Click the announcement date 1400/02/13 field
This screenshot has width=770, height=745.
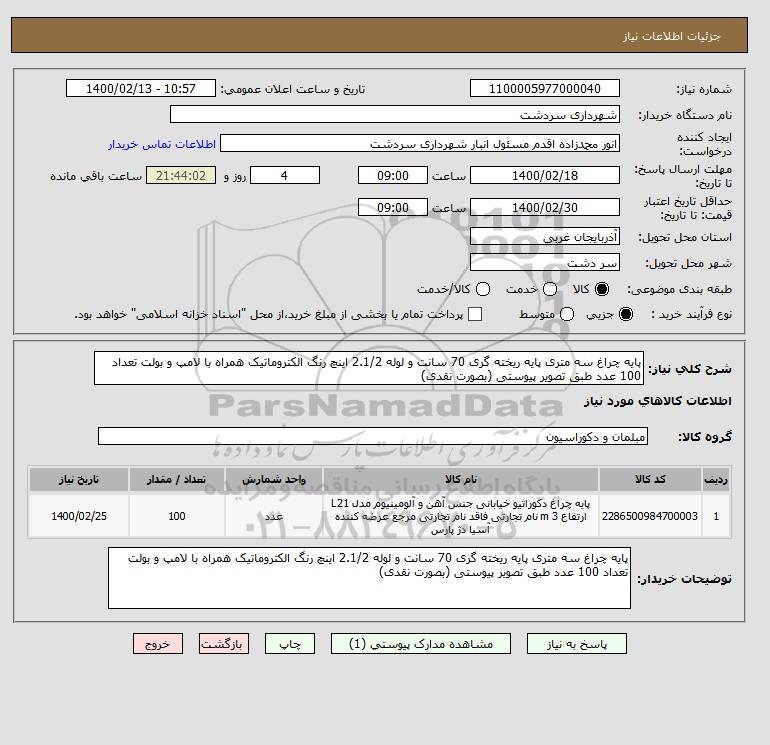(x=141, y=88)
